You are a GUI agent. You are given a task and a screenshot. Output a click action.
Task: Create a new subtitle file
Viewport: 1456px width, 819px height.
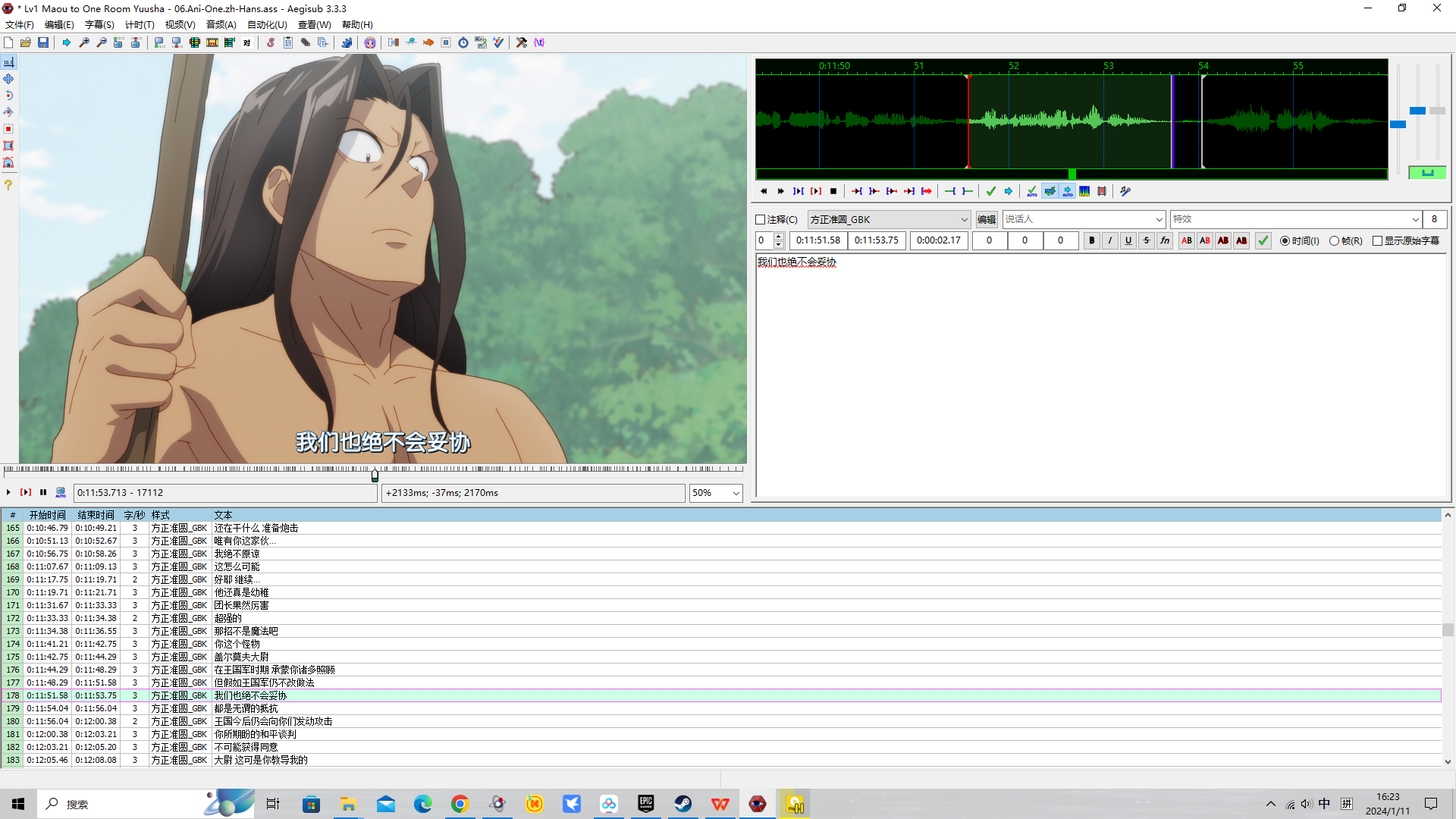coord(8,42)
